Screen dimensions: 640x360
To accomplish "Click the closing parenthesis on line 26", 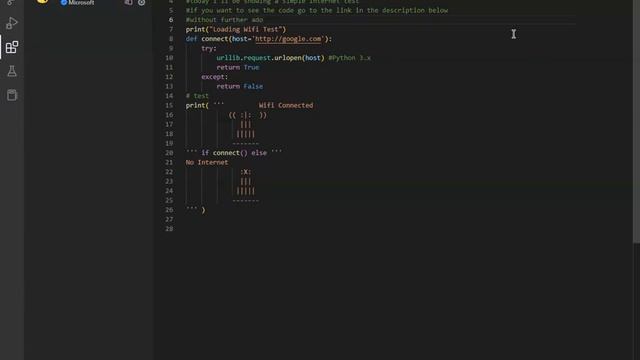I will [203, 210].
